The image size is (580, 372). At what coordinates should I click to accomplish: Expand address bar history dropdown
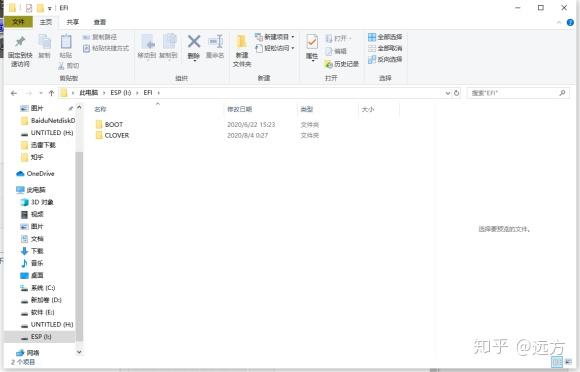448,93
